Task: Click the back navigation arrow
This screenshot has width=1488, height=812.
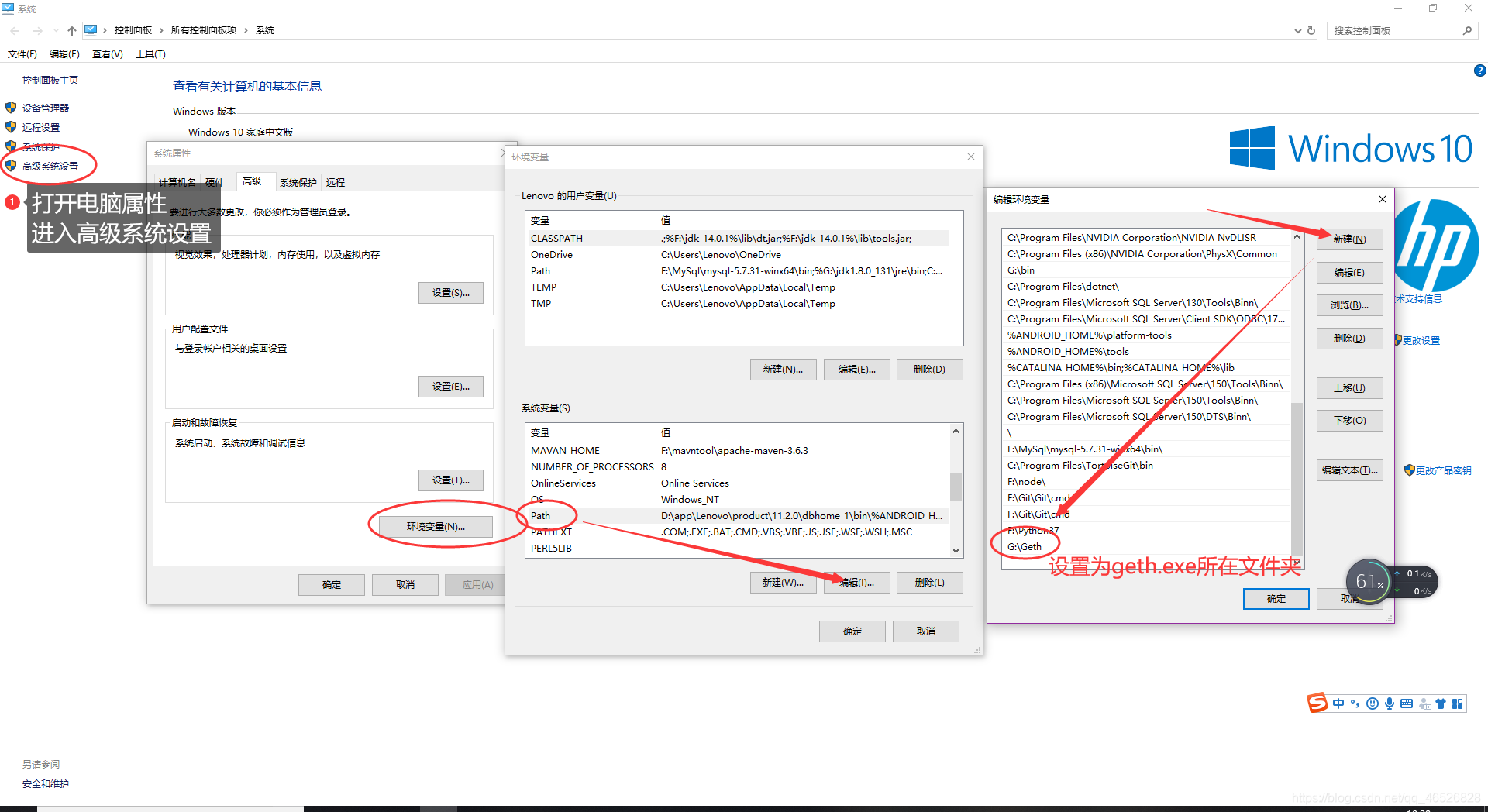Action: coord(15,31)
